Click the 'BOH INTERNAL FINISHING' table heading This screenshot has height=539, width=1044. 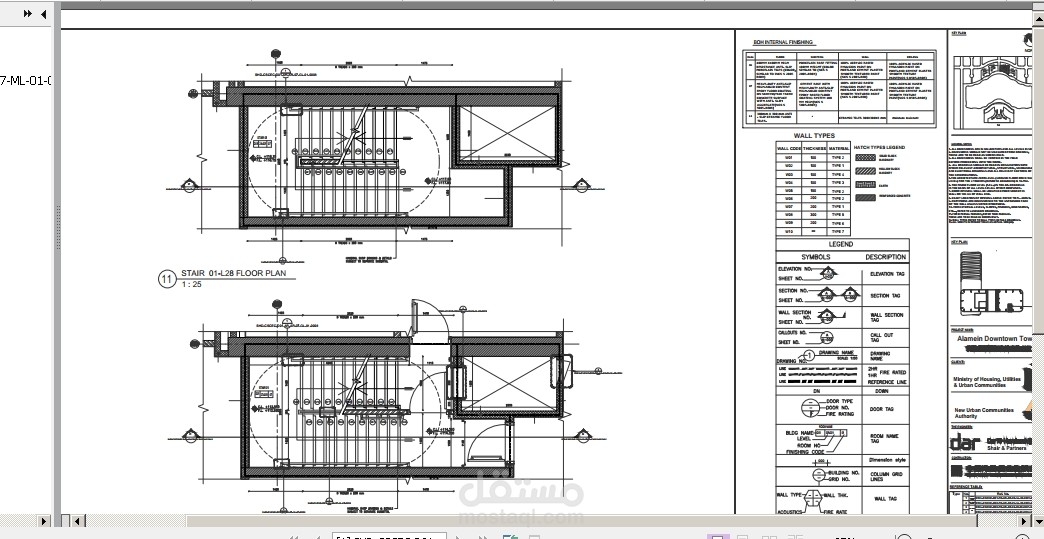pyautogui.click(x=783, y=43)
